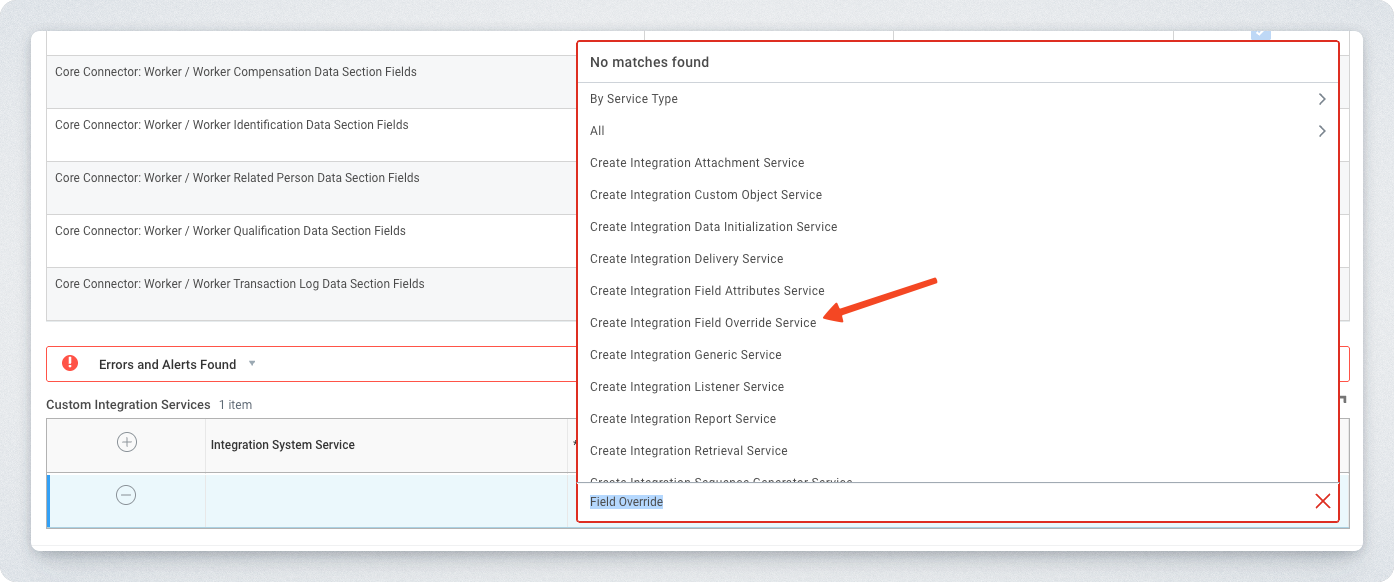Viewport: 1394px width, 582px height.
Task: Choose Create Integration Delivery Service option
Action: coord(687,259)
